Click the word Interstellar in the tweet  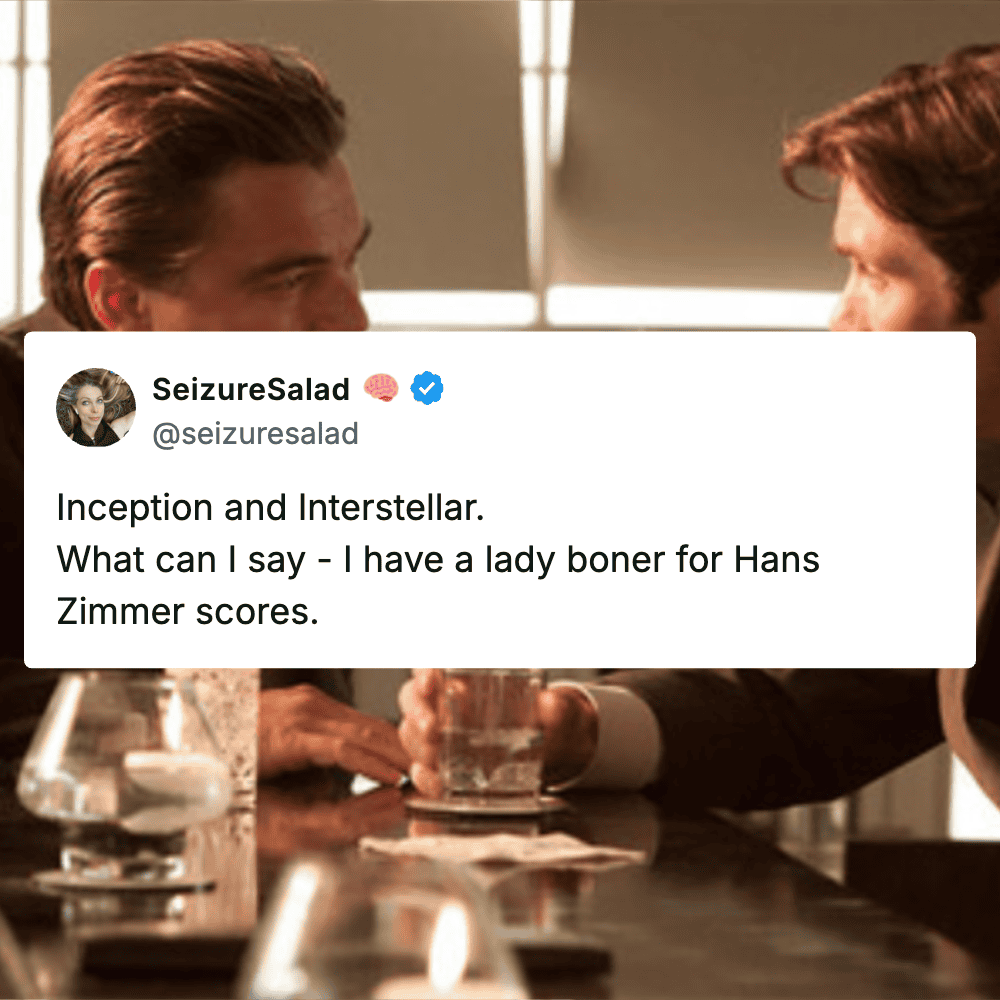point(391,508)
